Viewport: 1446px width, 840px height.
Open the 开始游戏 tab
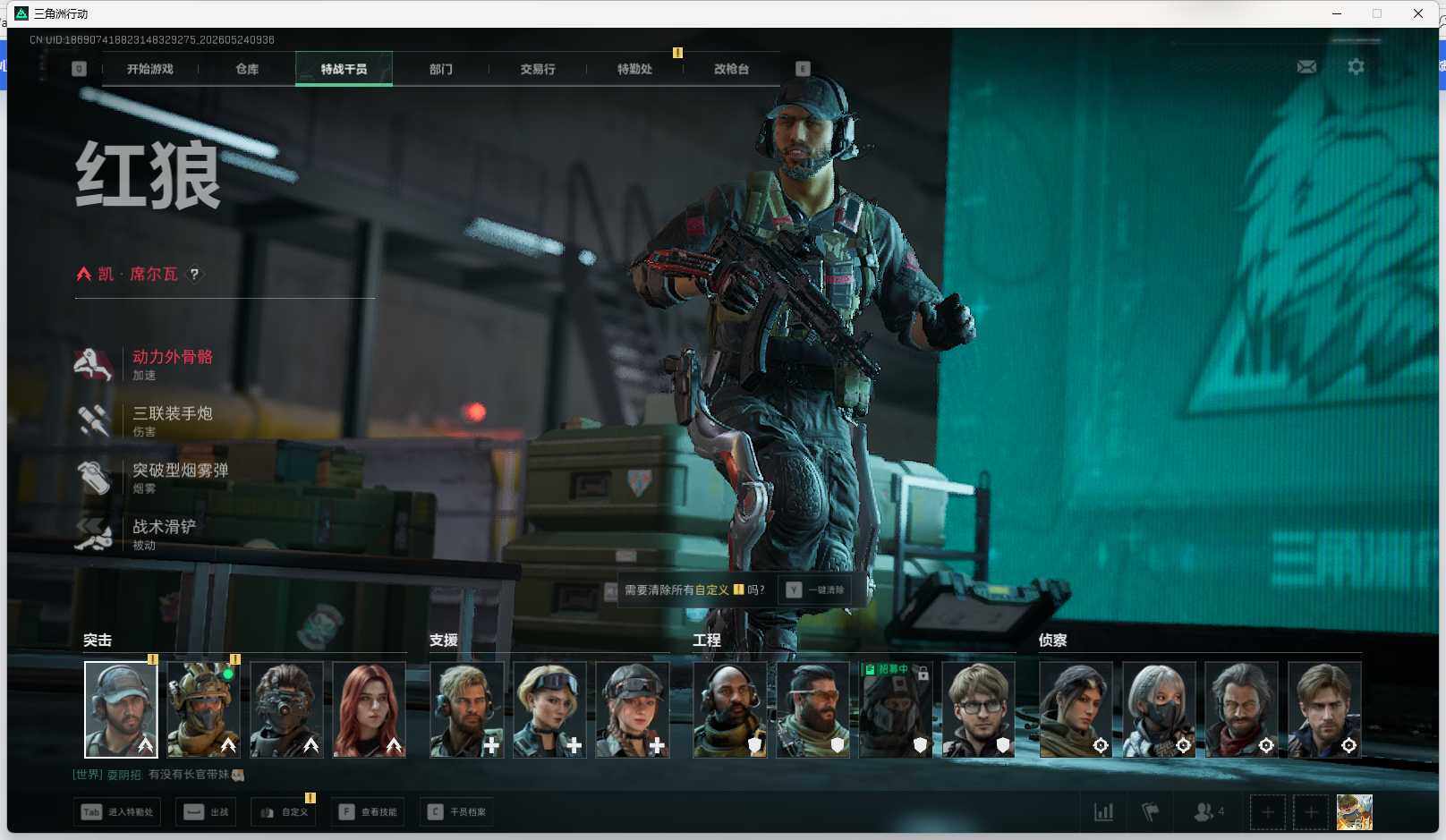tap(149, 69)
